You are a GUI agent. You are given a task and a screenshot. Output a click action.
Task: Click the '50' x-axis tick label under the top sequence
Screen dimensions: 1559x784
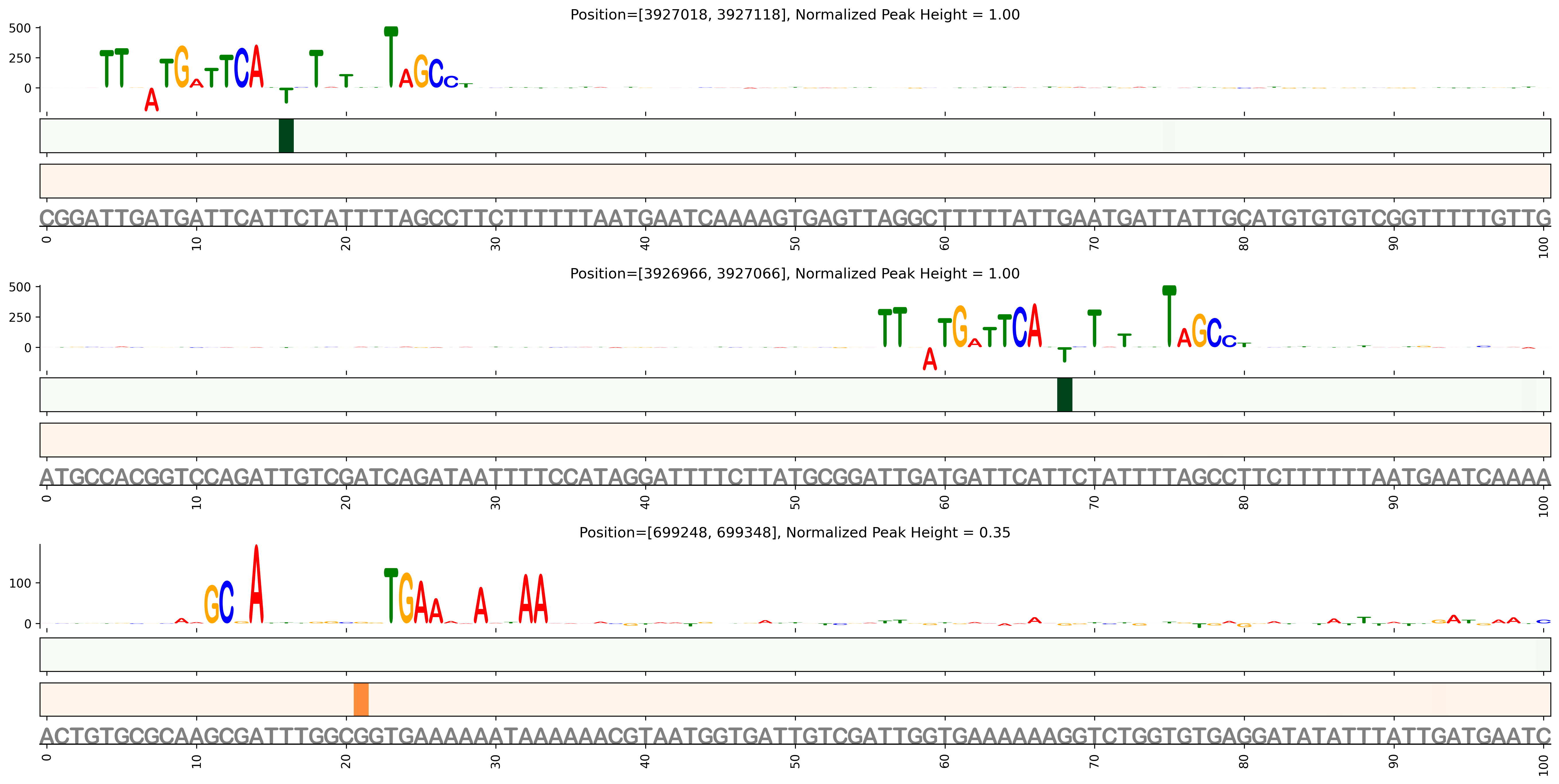pyautogui.click(x=795, y=243)
